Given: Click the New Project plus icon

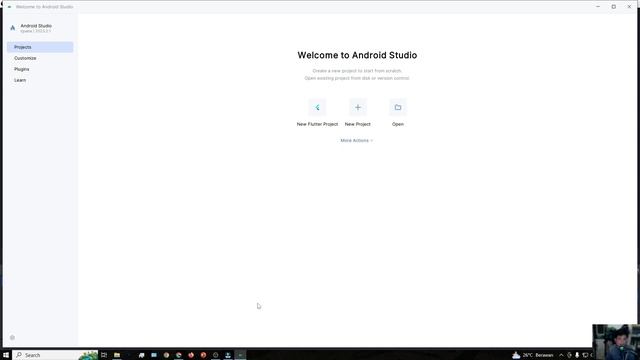Looking at the screenshot, I should click(x=358, y=107).
